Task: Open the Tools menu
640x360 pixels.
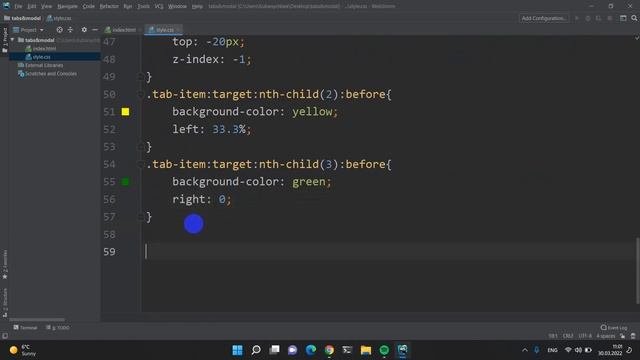Action: pyautogui.click(x=143, y=6)
